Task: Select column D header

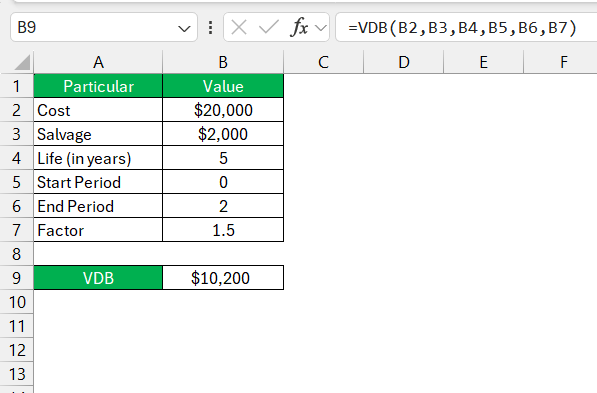Action: pyautogui.click(x=404, y=62)
